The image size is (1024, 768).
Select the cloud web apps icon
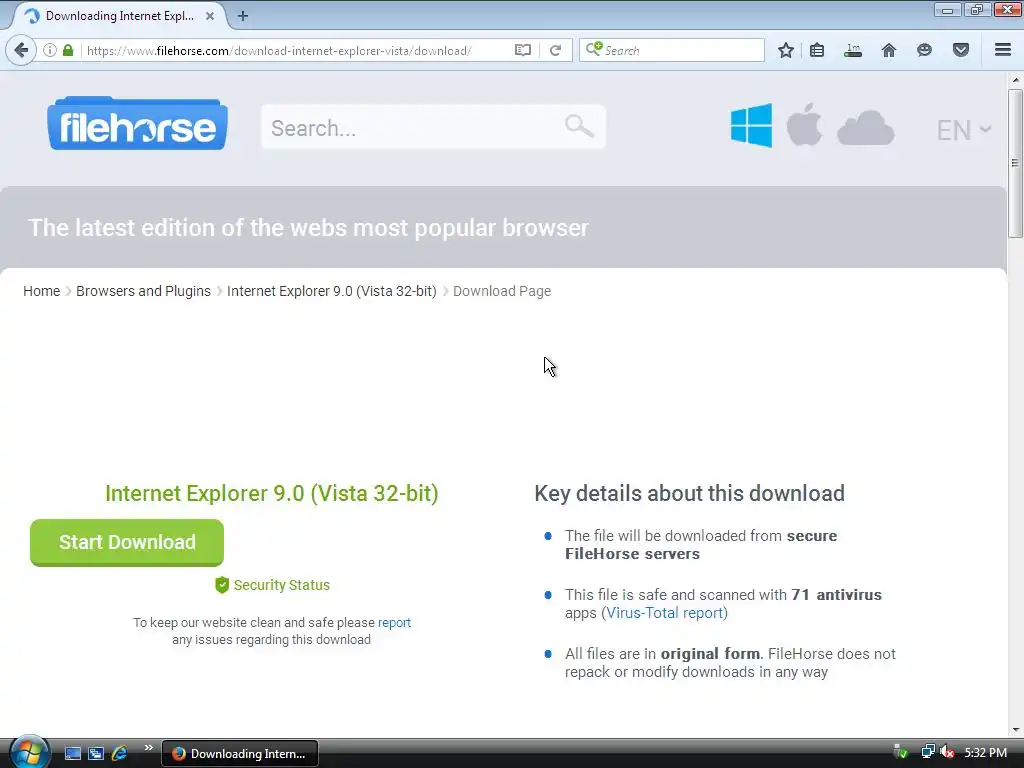point(865,127)
